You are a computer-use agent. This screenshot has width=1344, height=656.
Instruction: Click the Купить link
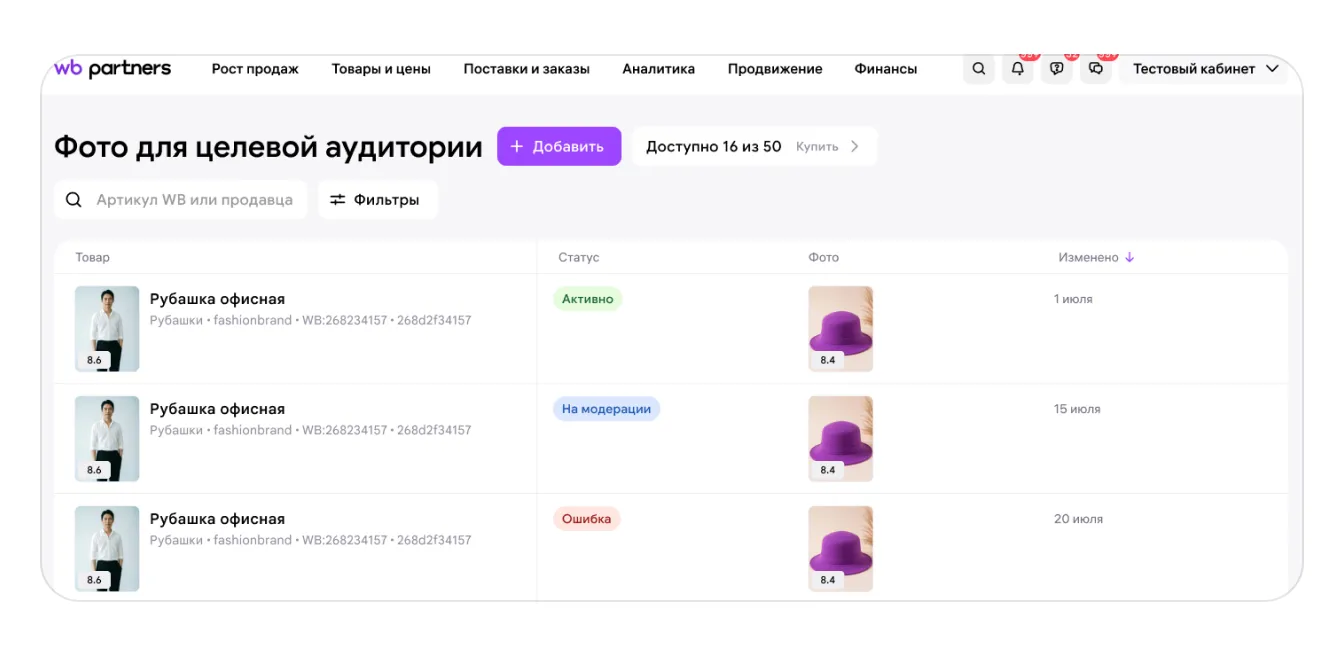817,146
